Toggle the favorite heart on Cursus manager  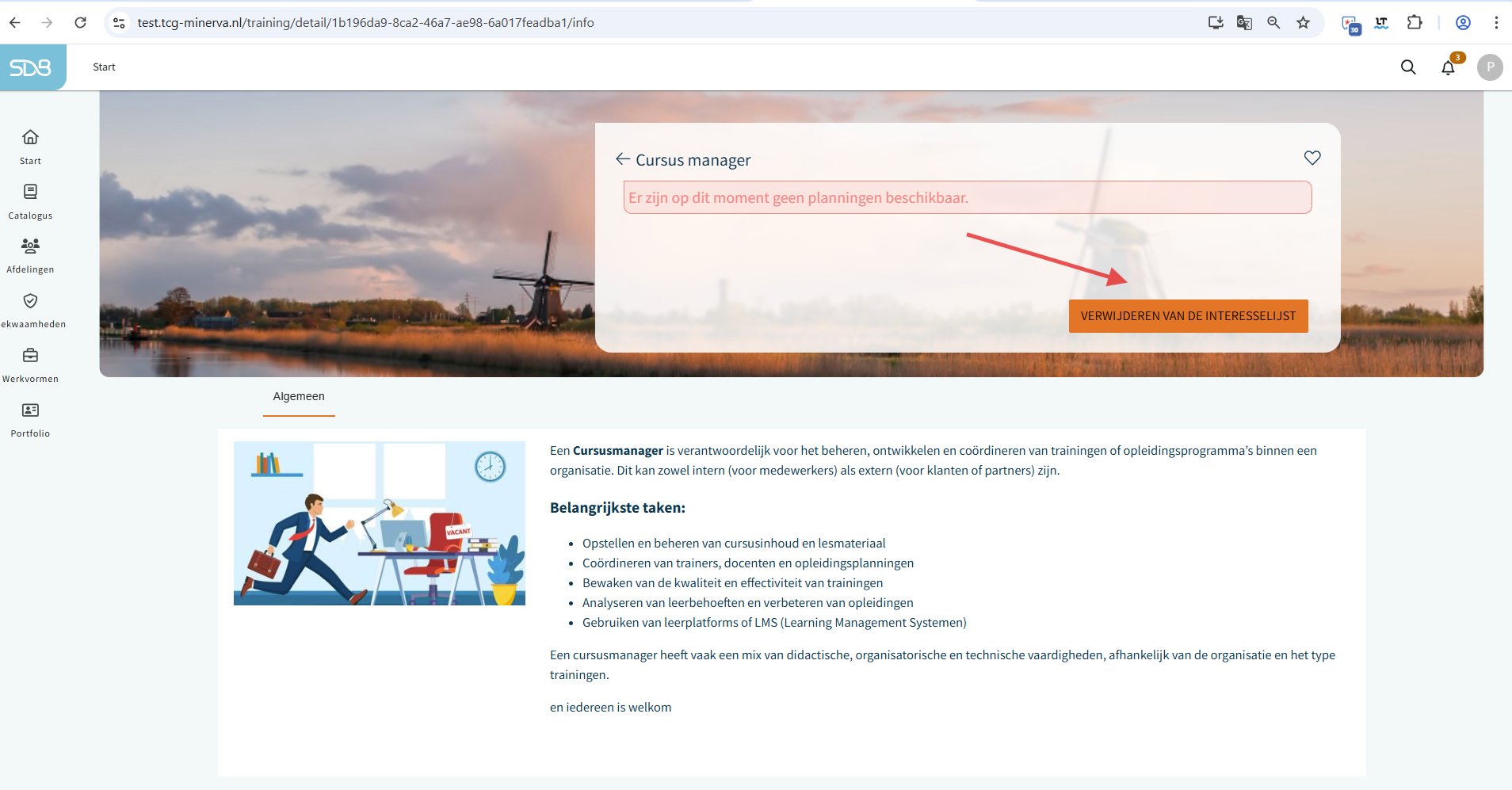[1312, 158]
